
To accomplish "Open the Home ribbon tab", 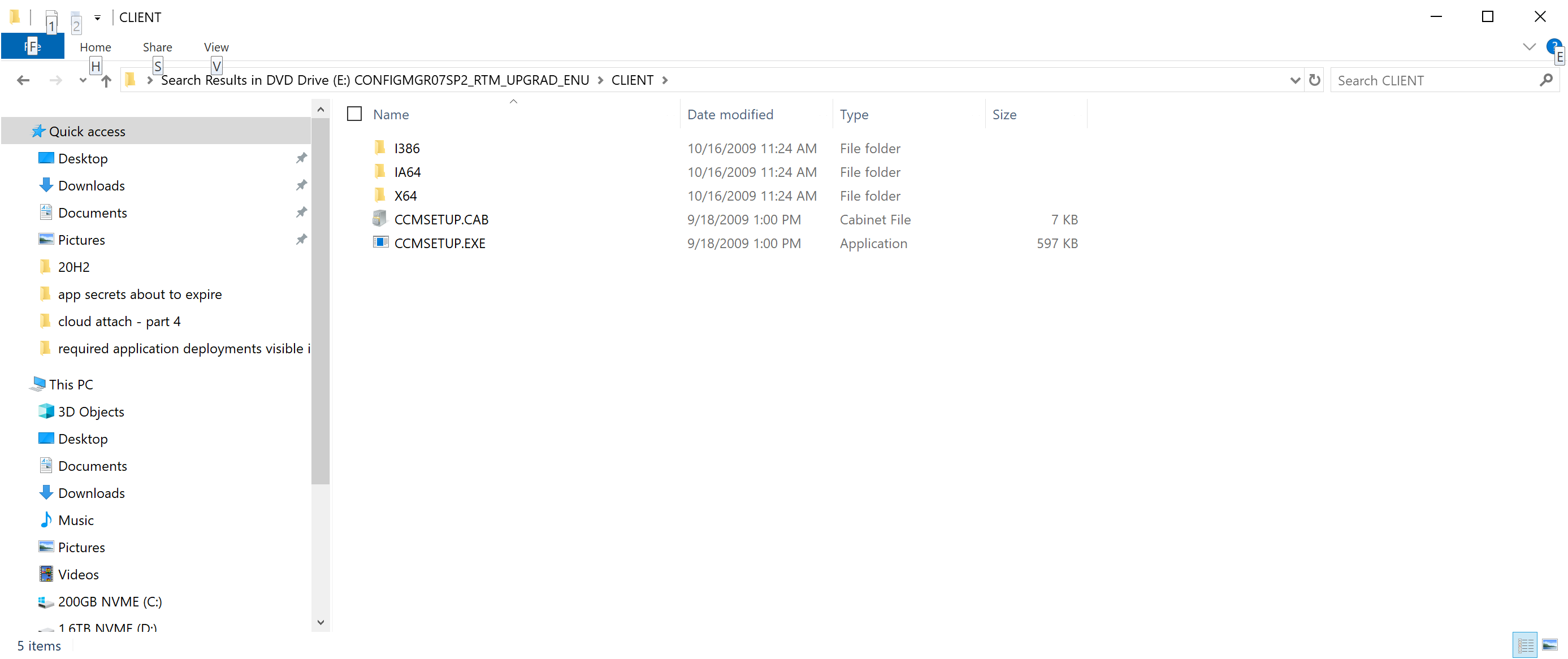I will [x=95, y=47].
